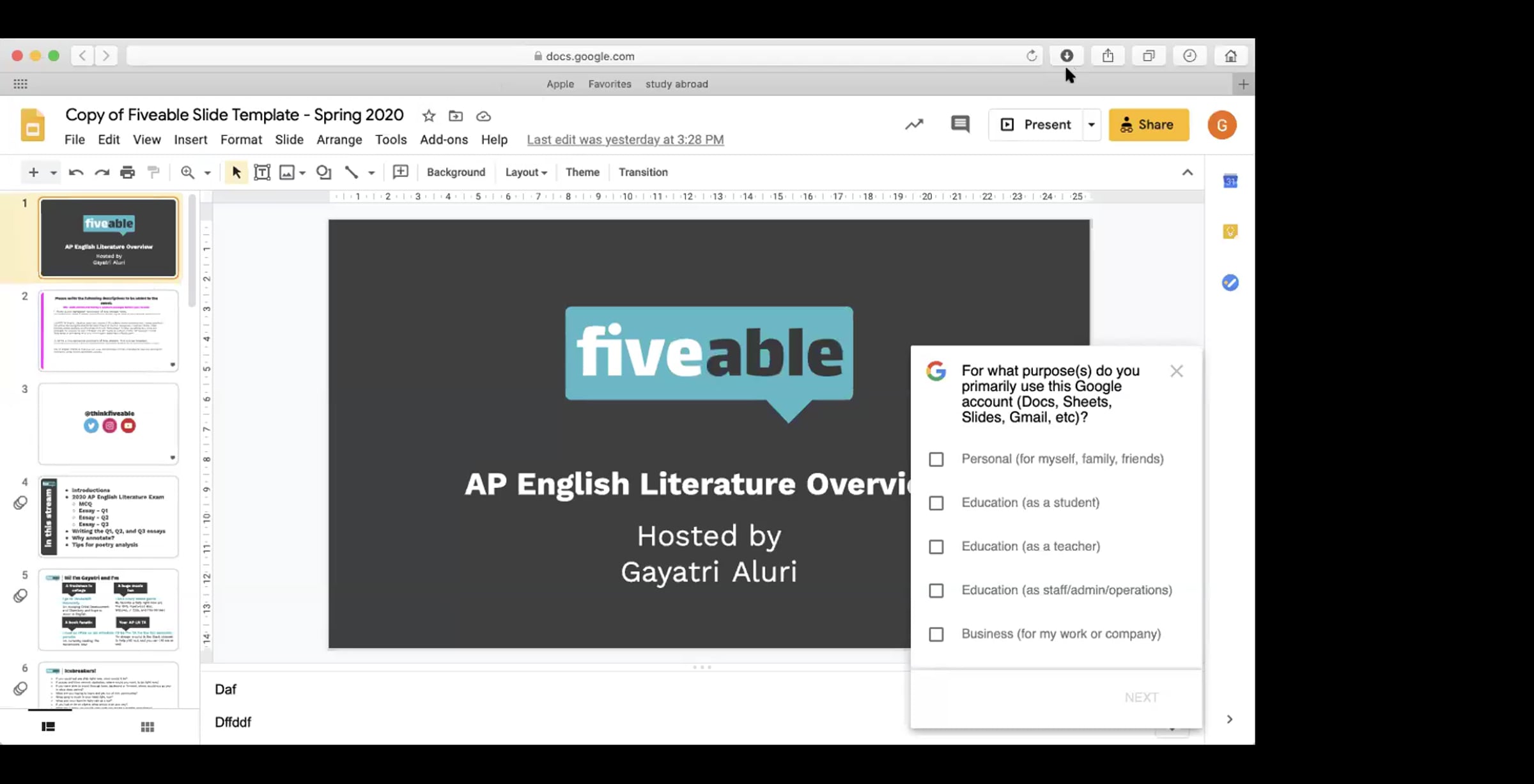Image resolution: width=1534 pixels, height=784 pixels.
Task: Open the zoom level dropdown arrow
Action: point(207,173)
